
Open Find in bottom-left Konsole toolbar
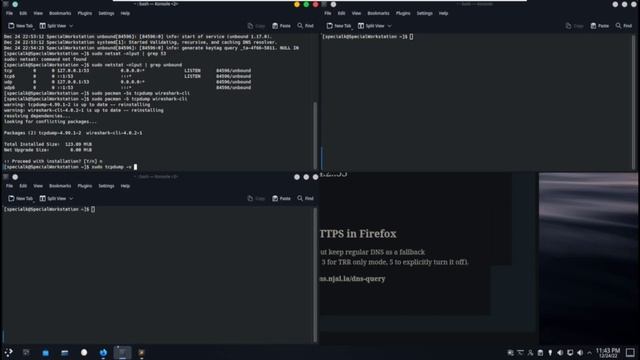click(305, 198)
